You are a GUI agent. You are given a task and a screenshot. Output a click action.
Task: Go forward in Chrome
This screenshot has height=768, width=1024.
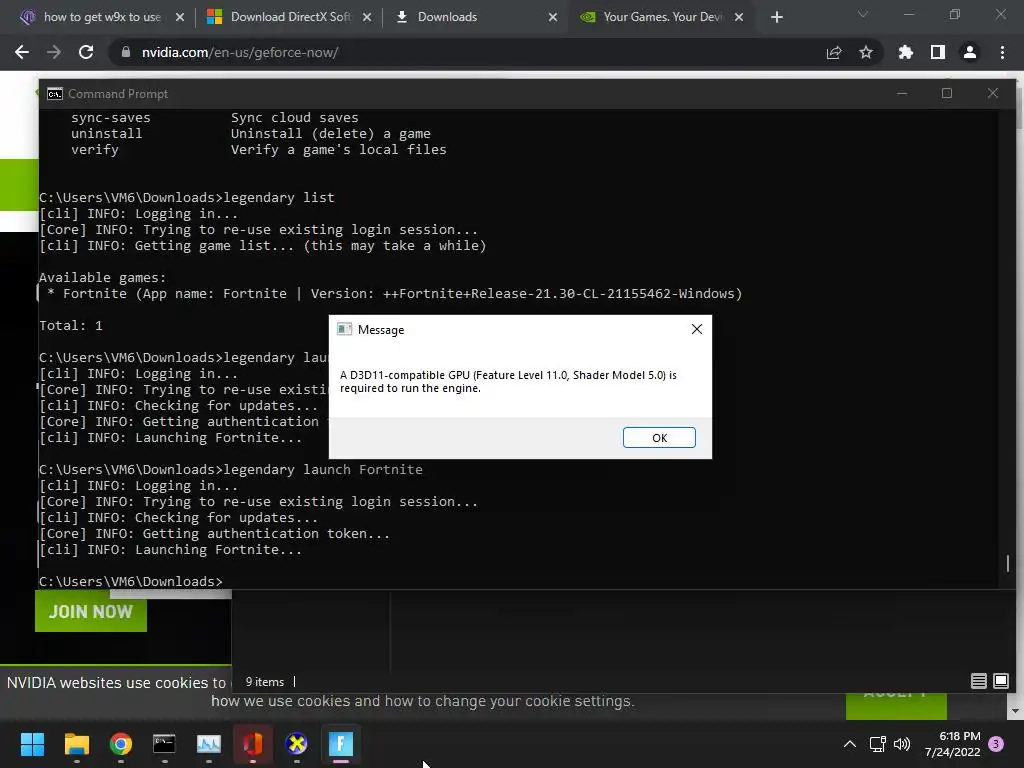(54, 52)
